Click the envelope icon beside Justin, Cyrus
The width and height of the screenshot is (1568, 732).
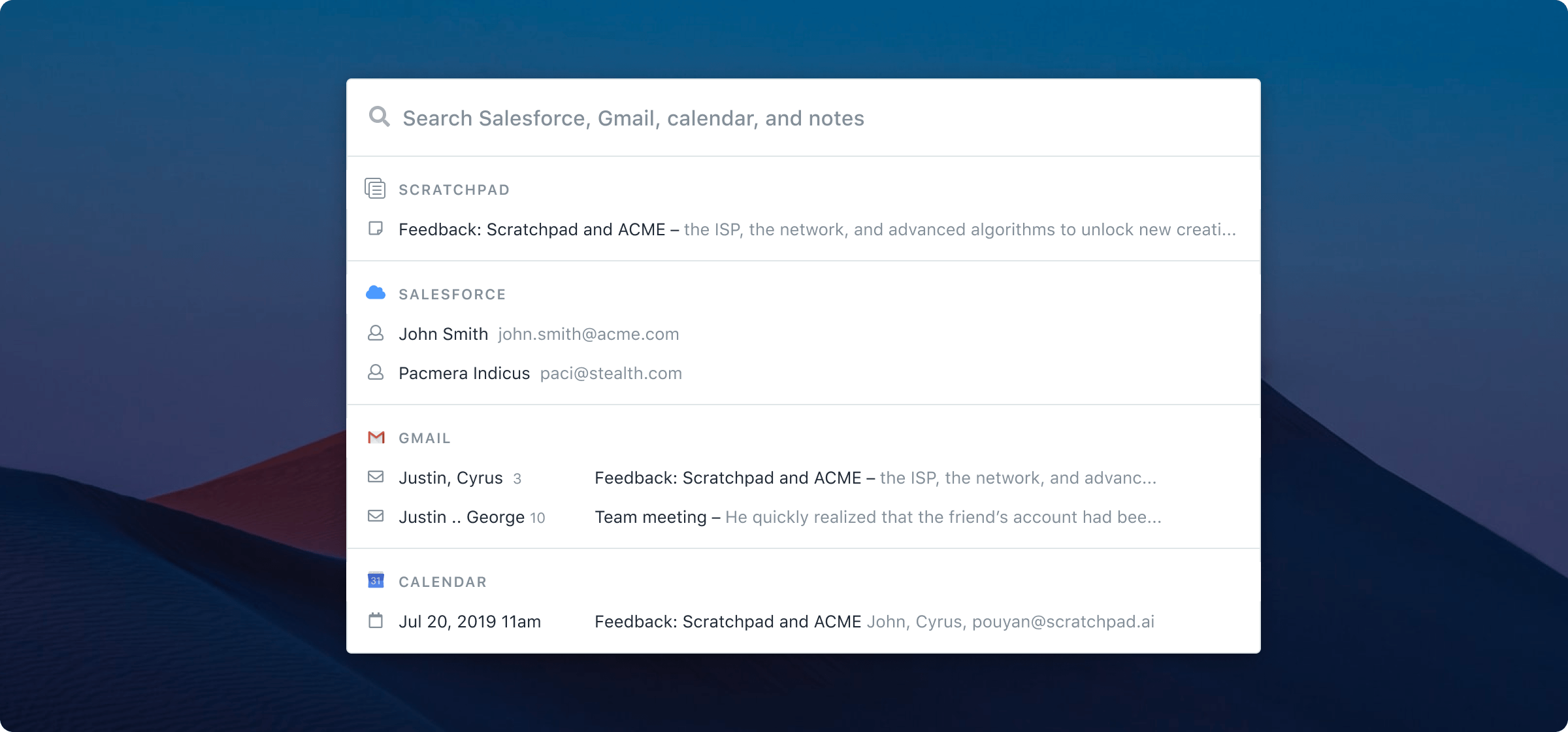click(376, 476)
